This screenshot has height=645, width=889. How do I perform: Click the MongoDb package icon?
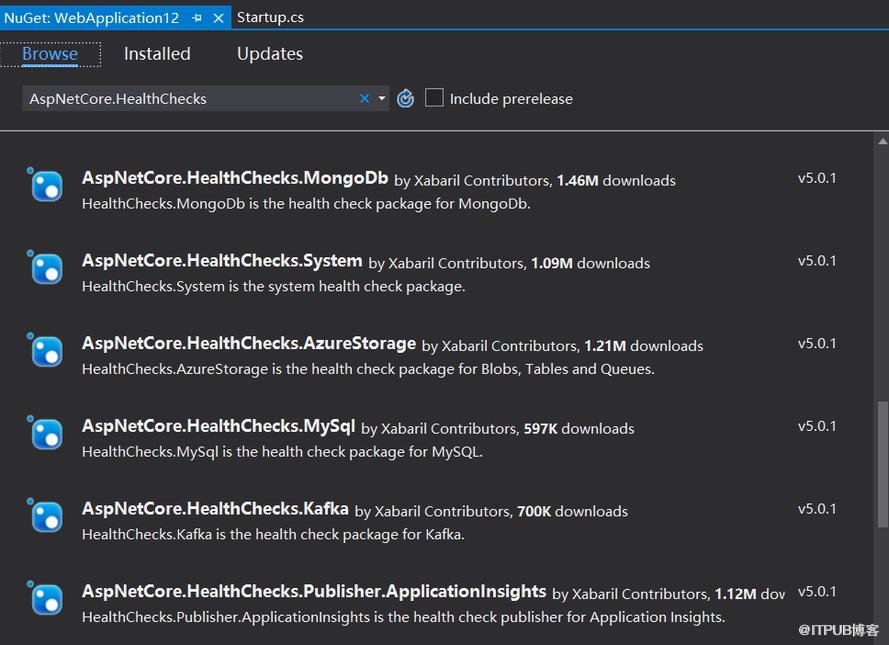(x=45, y=185)
